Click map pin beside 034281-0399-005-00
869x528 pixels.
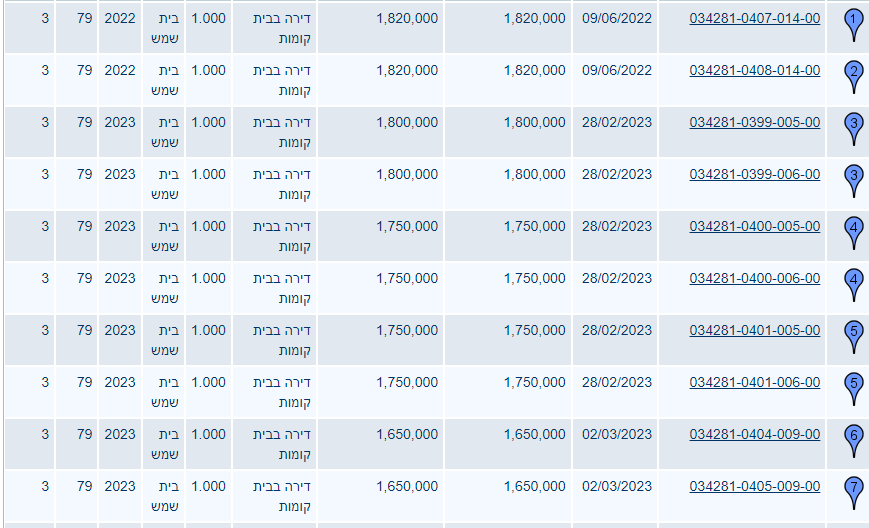(853, 126)
